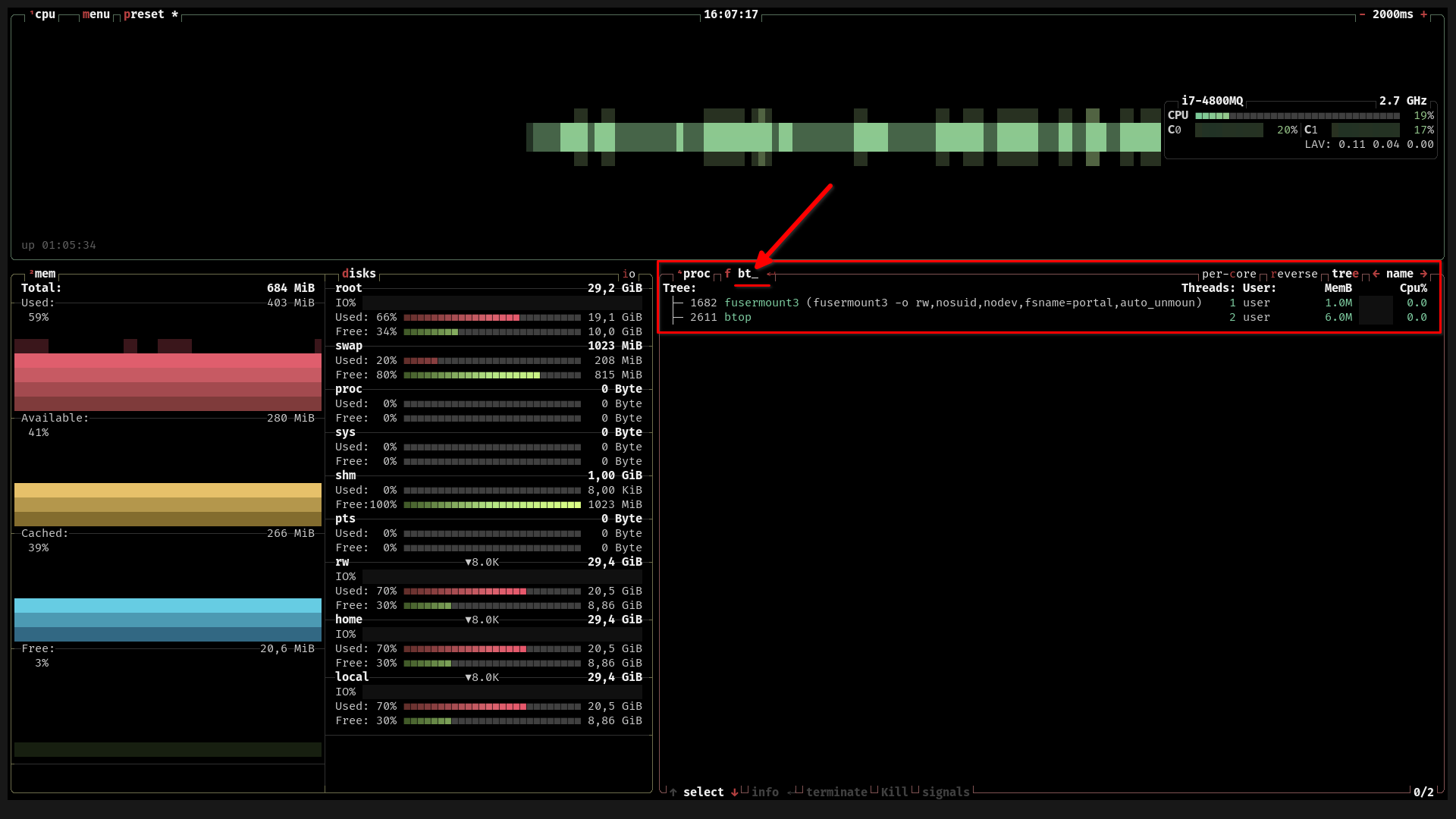Click the bt_ filter input field

pos(747,274)
